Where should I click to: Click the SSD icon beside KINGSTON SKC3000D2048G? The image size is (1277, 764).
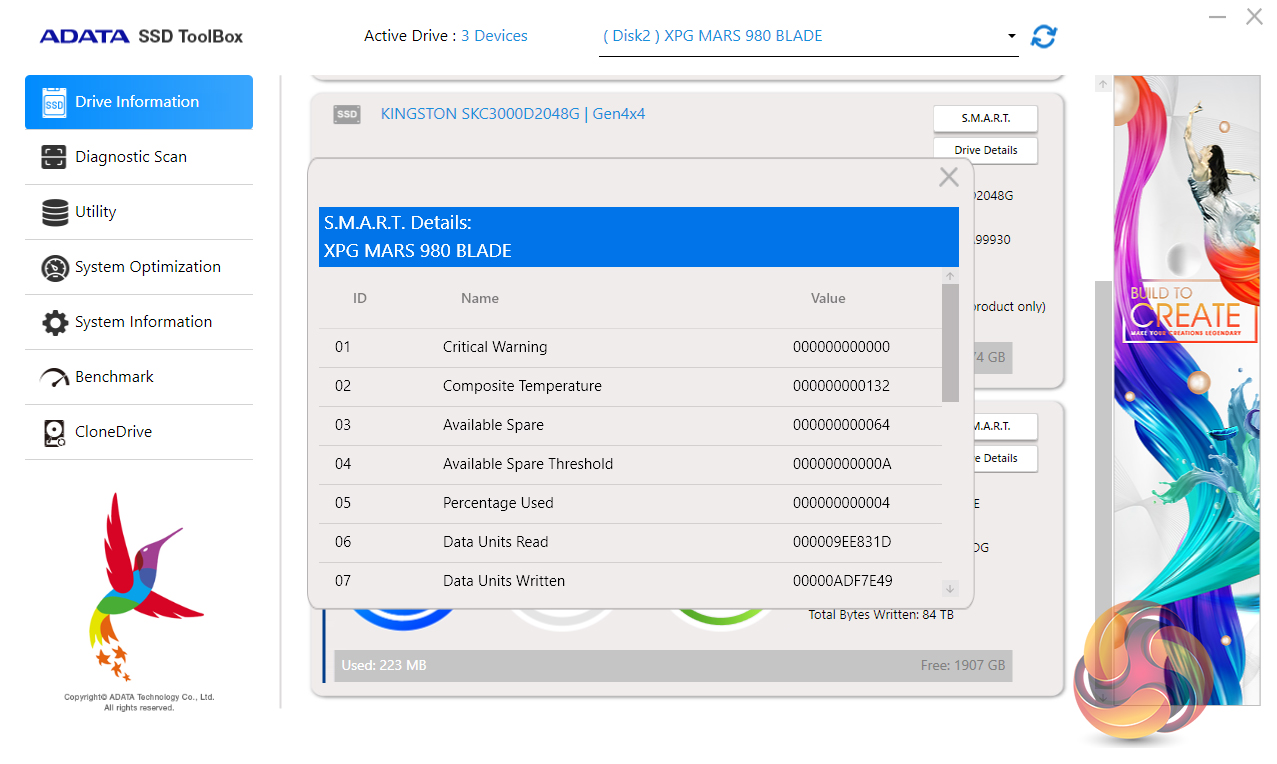click(x=347, y=115)
